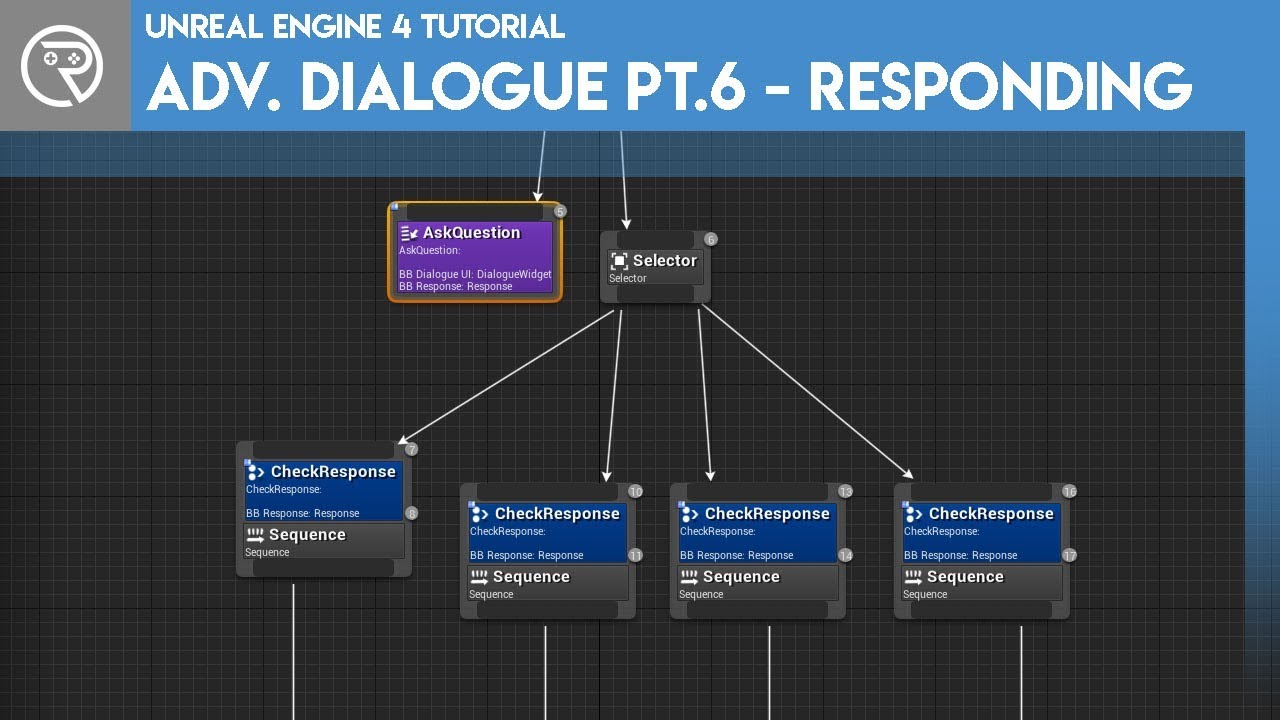This screenshot has width=1280, height=720.
Task: Select the CheckResponse title numbered 17
Action: click(x=991, y=514)
